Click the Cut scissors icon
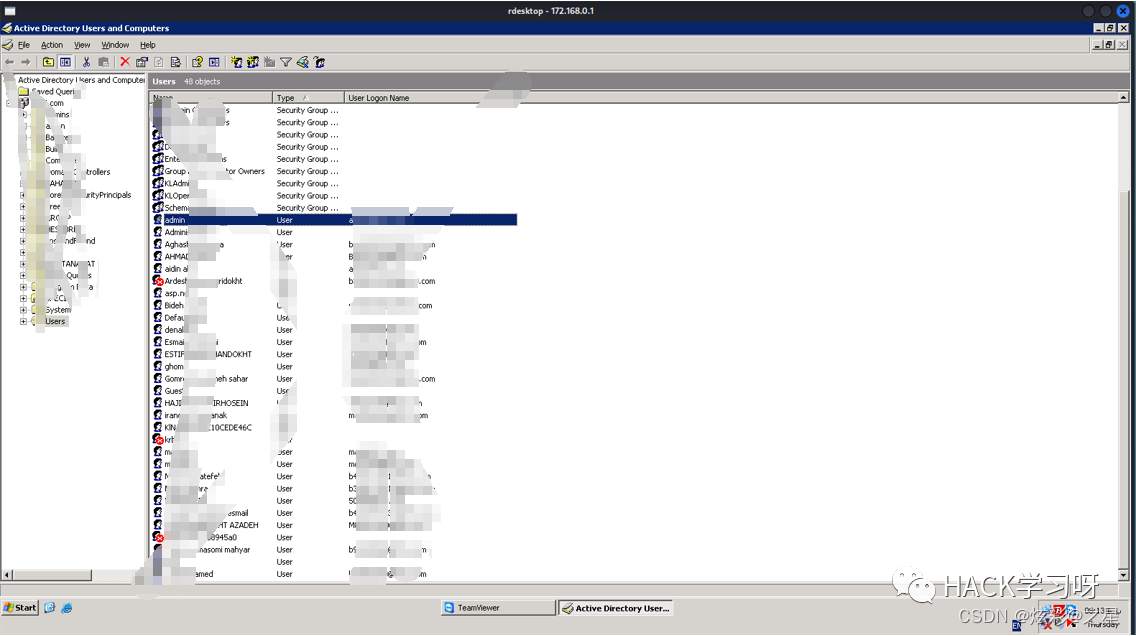 point(86,62)
